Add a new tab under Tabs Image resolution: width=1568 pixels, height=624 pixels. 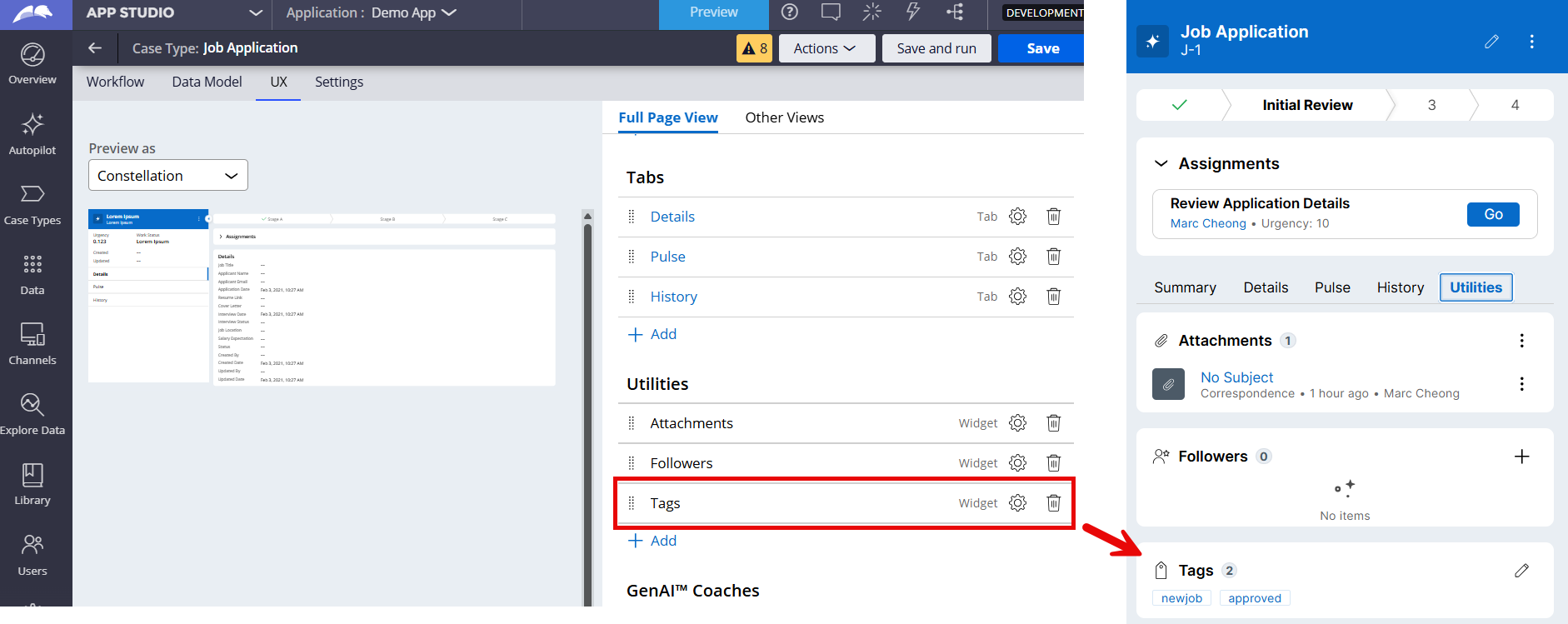[x=652, y=334]
